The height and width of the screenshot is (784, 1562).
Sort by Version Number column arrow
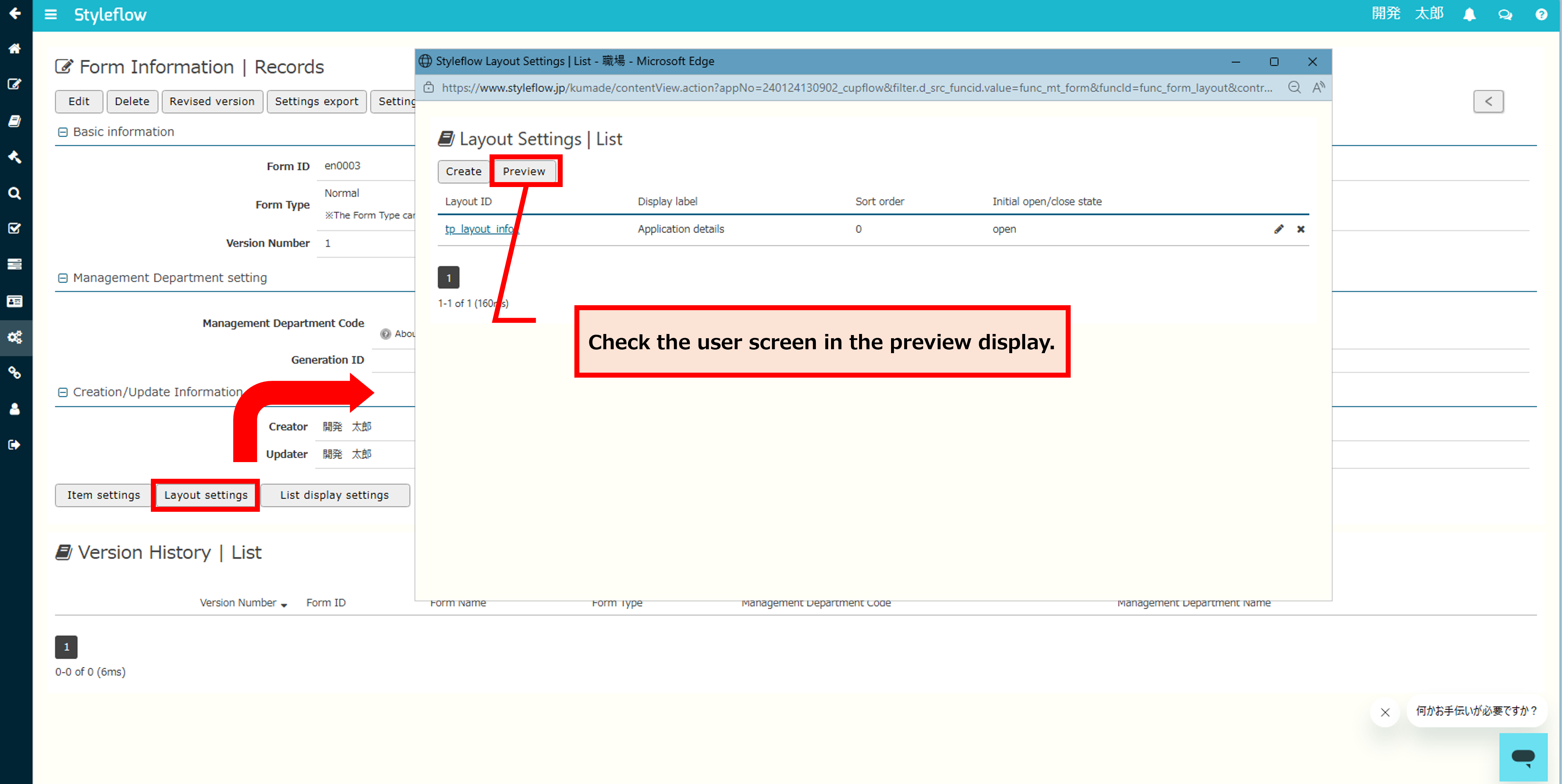pyautogui.click(x=284, y=604)
